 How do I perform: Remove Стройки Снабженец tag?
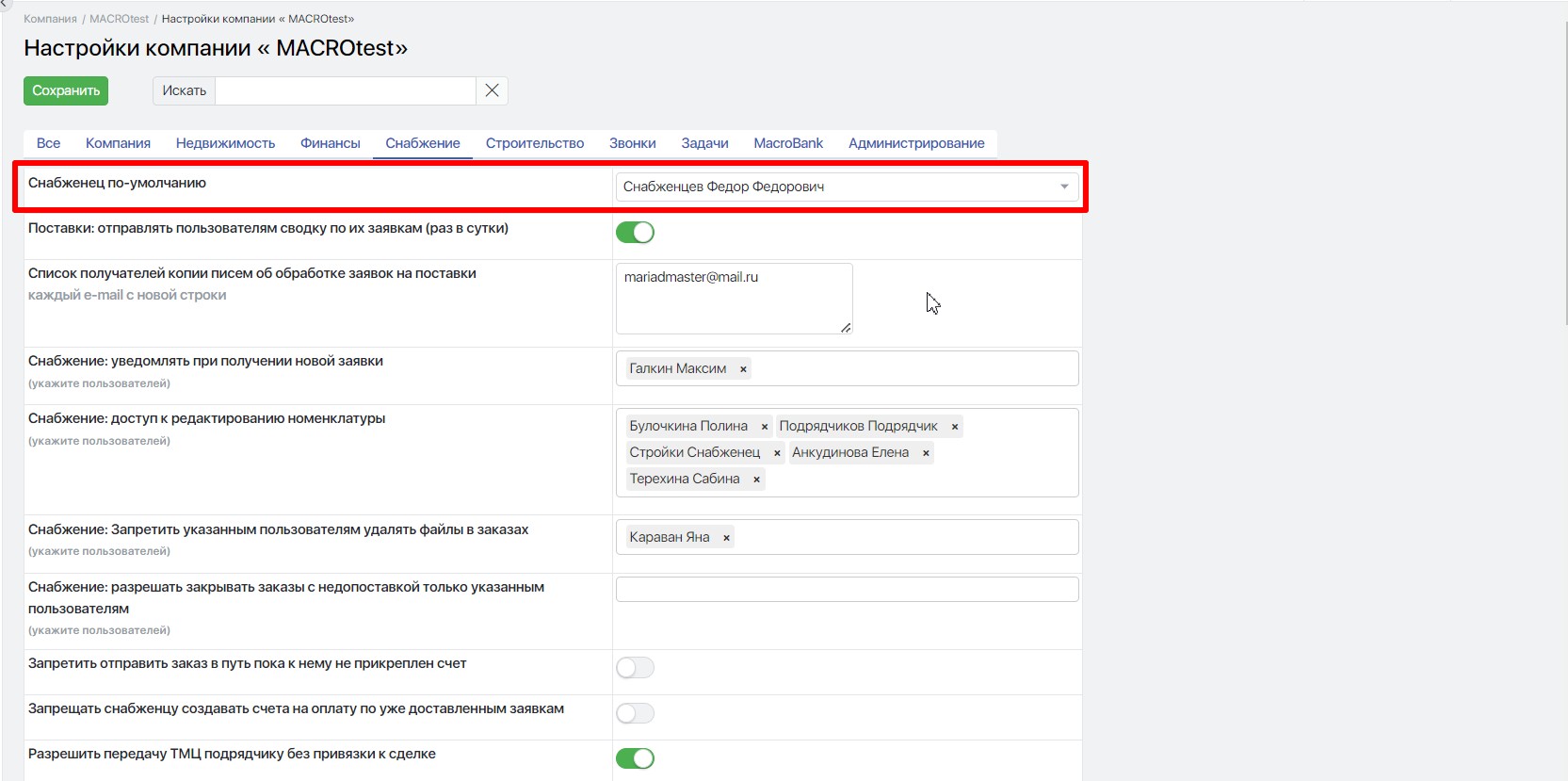pyautogui.click(x=777, y=453)
